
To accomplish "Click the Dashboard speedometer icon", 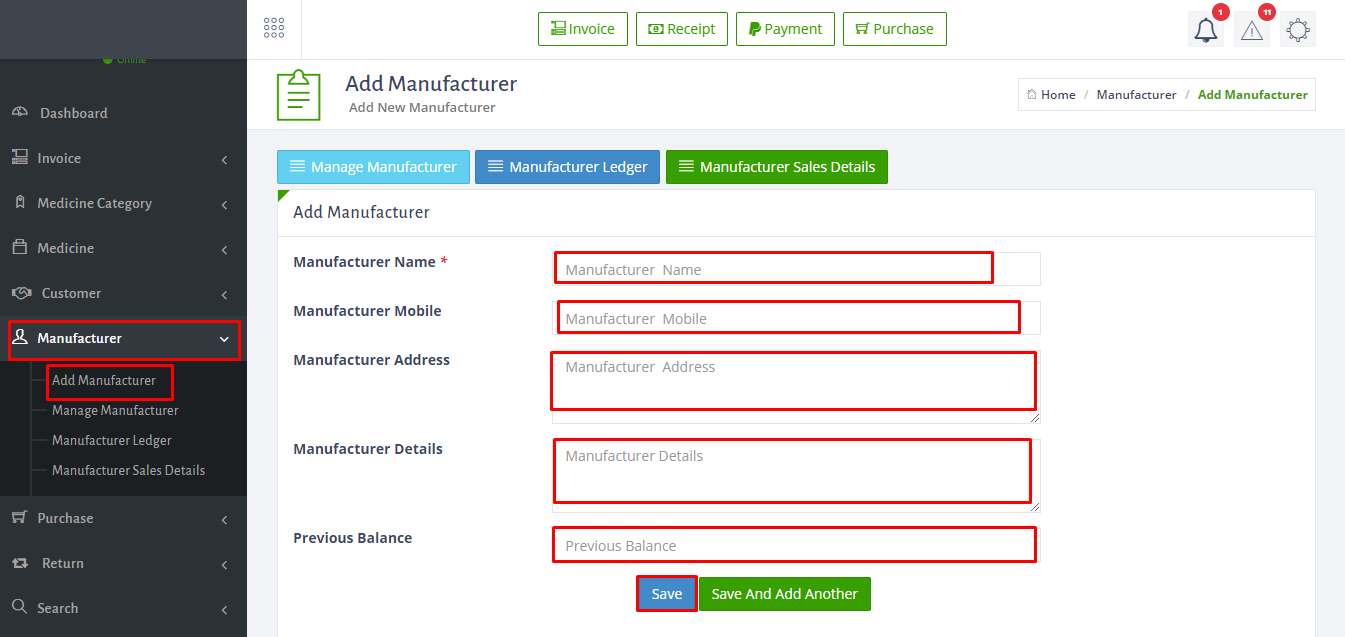I will (20, 112).
